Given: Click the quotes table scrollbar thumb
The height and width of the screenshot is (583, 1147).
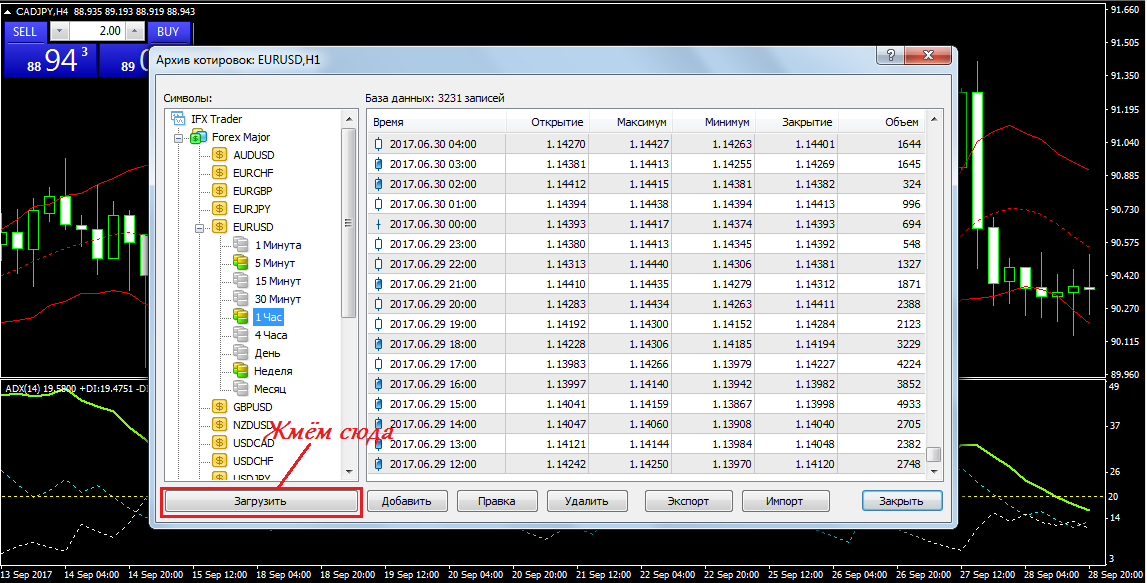Looking at the screenshot, I should 933,454.
